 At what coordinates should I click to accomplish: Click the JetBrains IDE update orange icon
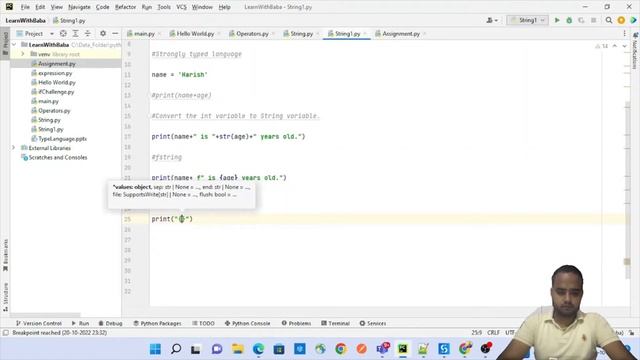tap(621, 20)
